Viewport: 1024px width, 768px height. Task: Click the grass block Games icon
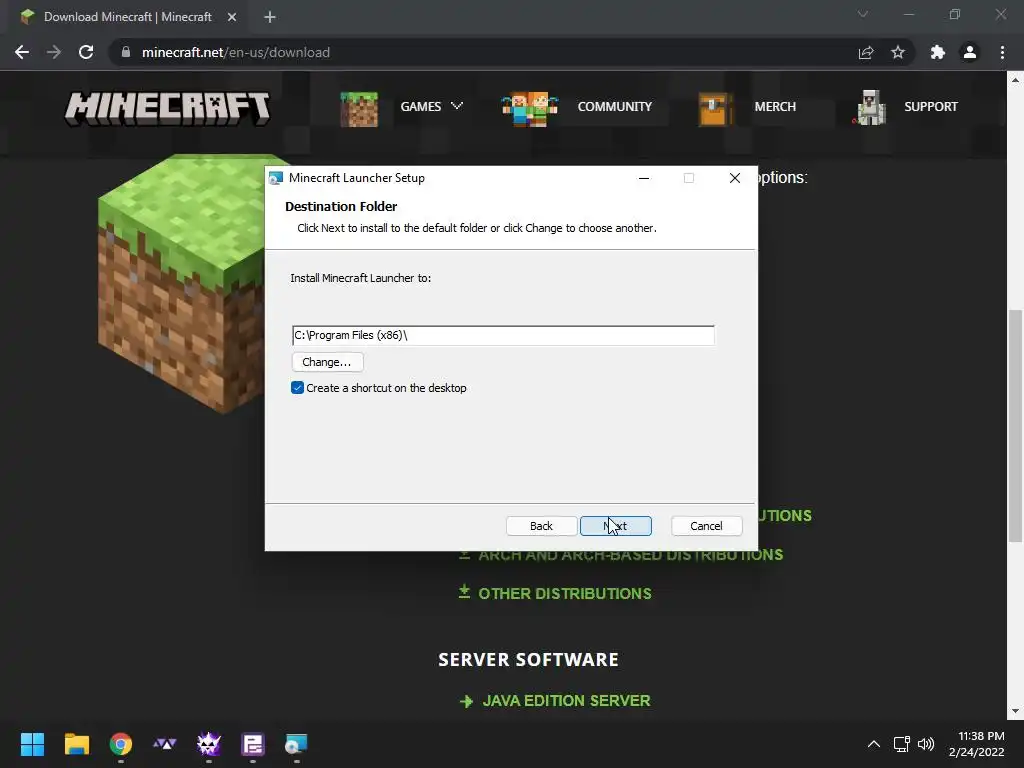click(x=359, y=109)
